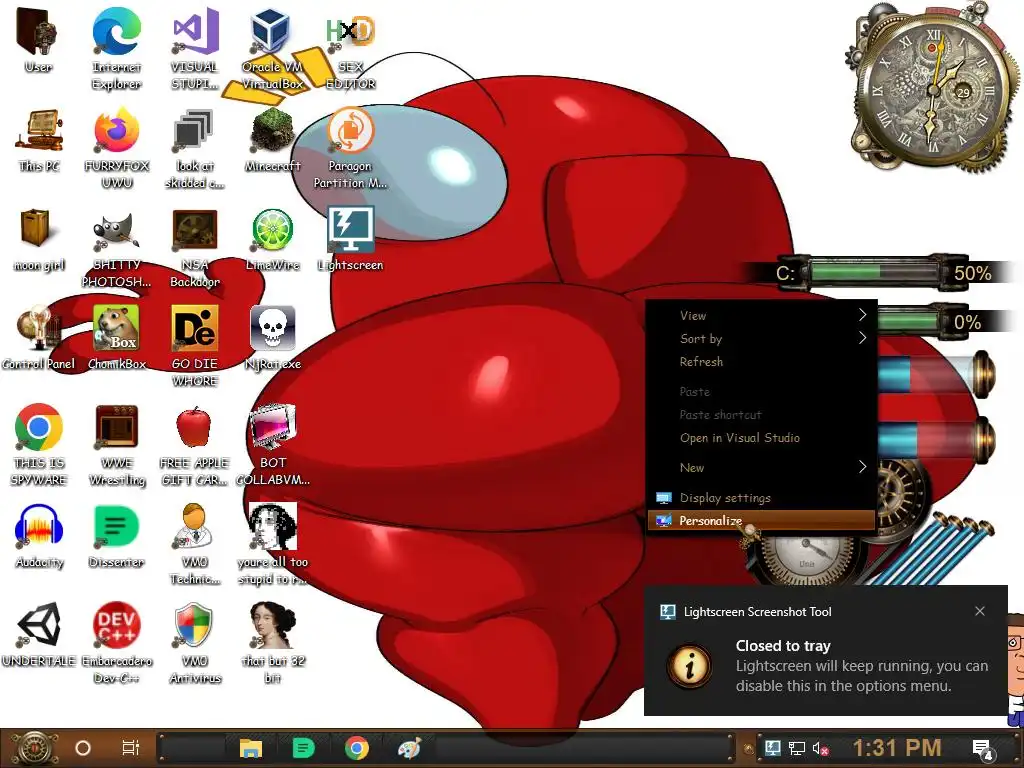1024x768 pixels.
Task: Choose Open in Visual Studio
Action: tap(761, 438)
